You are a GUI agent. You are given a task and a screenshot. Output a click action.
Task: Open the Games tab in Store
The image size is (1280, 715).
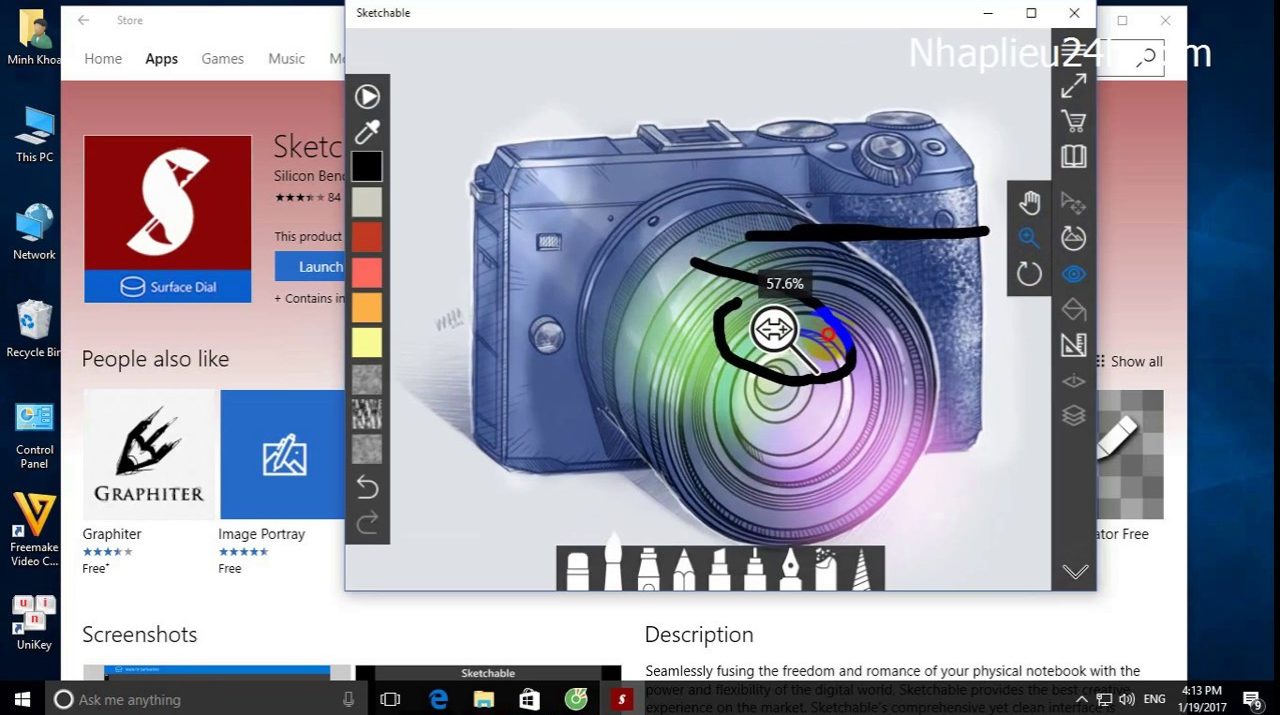(x=222, y=59)
